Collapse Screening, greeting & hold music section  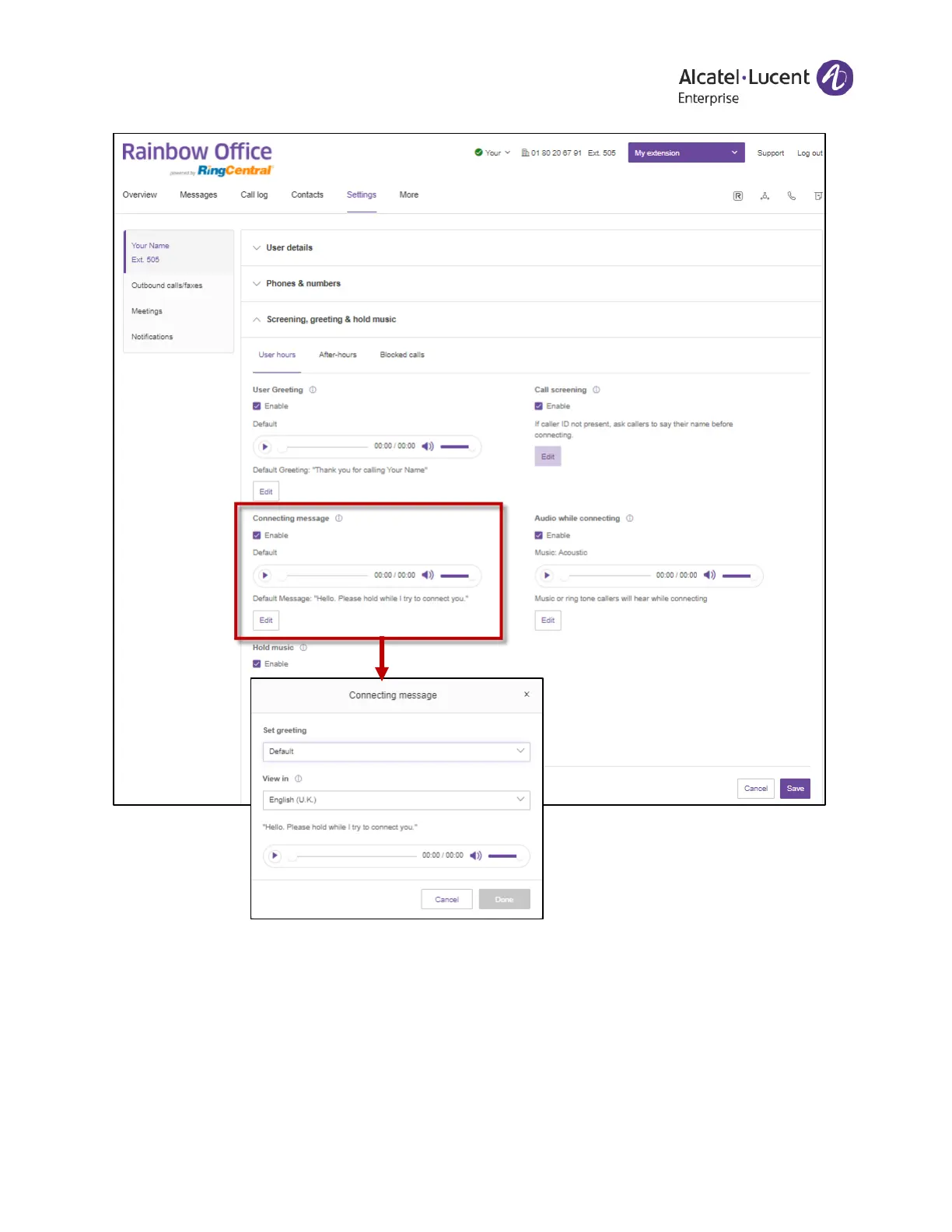(531, 320)
